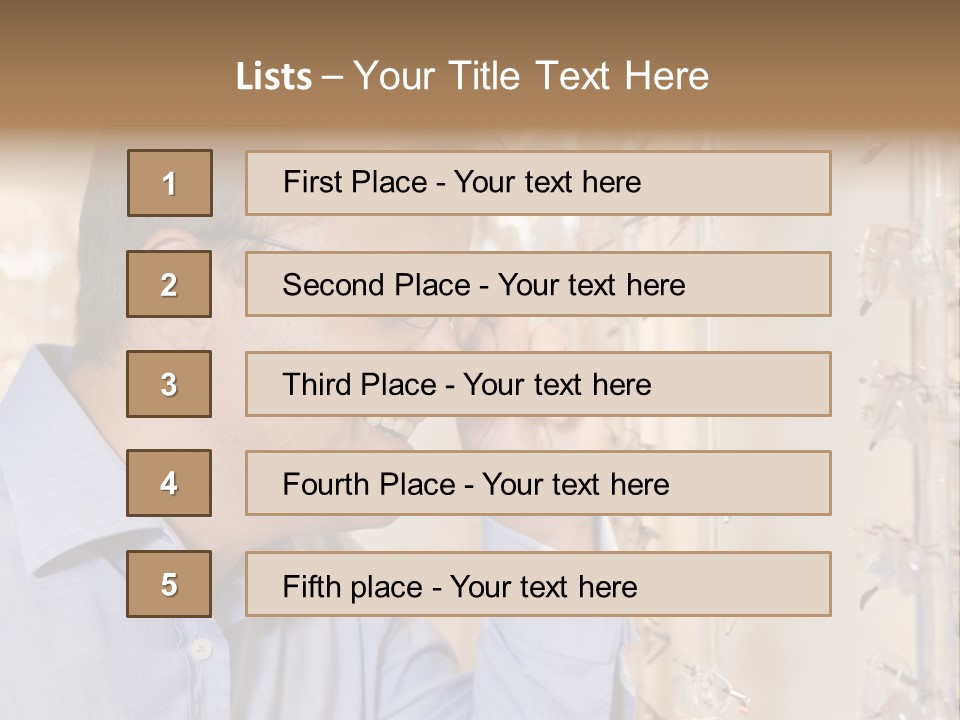This screenshot has width=960, height=720.
Task: Select the number 2 square
Action: (169, 284)
